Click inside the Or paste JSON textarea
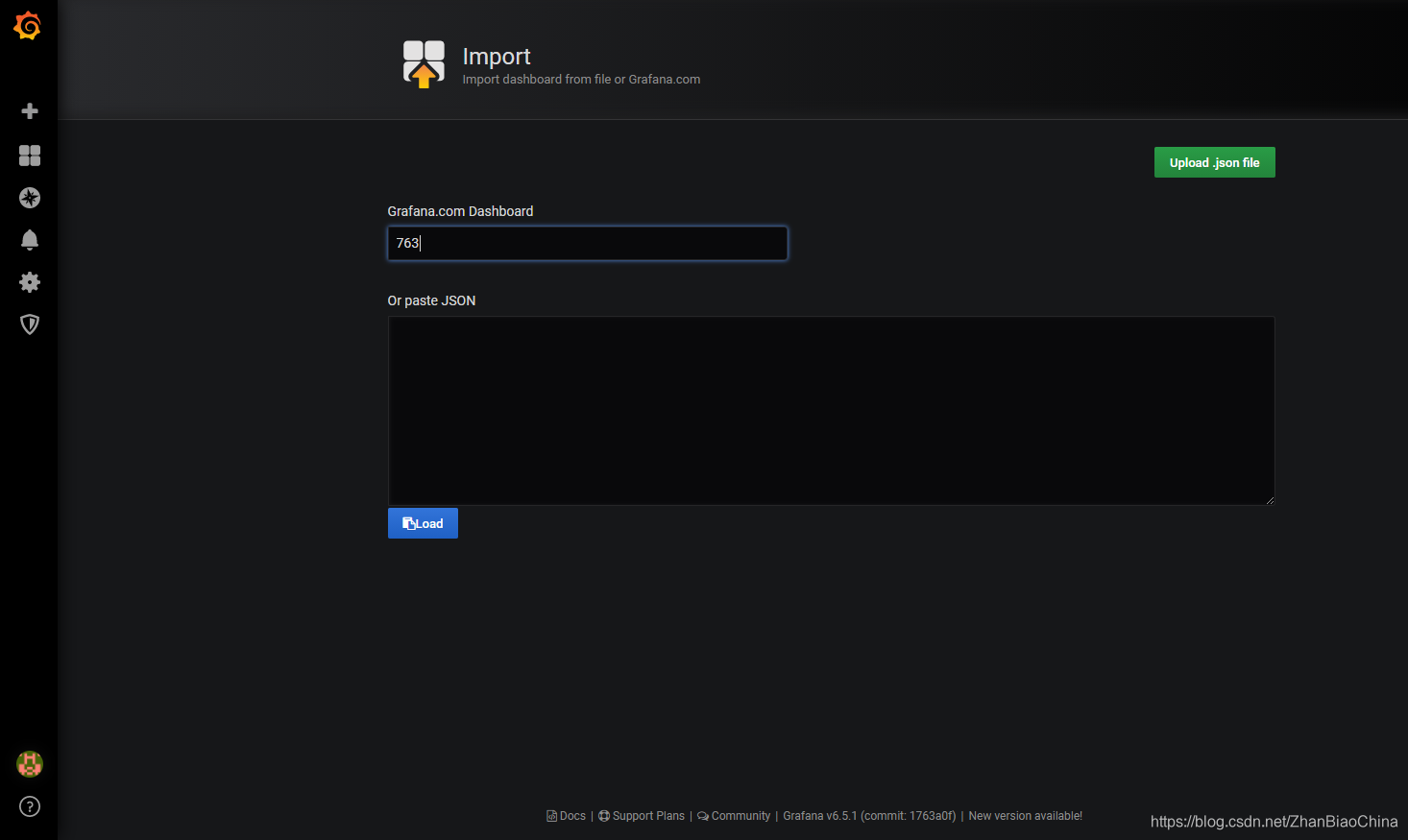This screenshot has width=1408, height=840. [831, 411]
